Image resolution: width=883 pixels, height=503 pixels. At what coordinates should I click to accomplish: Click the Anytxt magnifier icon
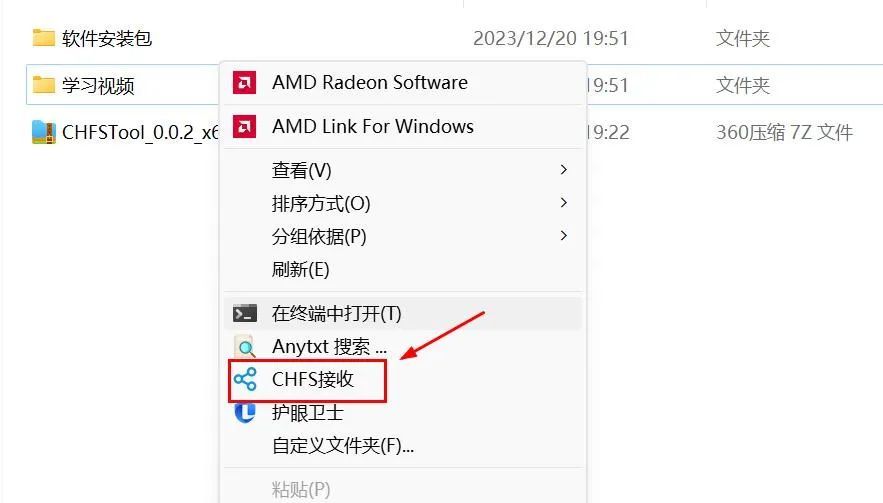click(x=245, y=347)
